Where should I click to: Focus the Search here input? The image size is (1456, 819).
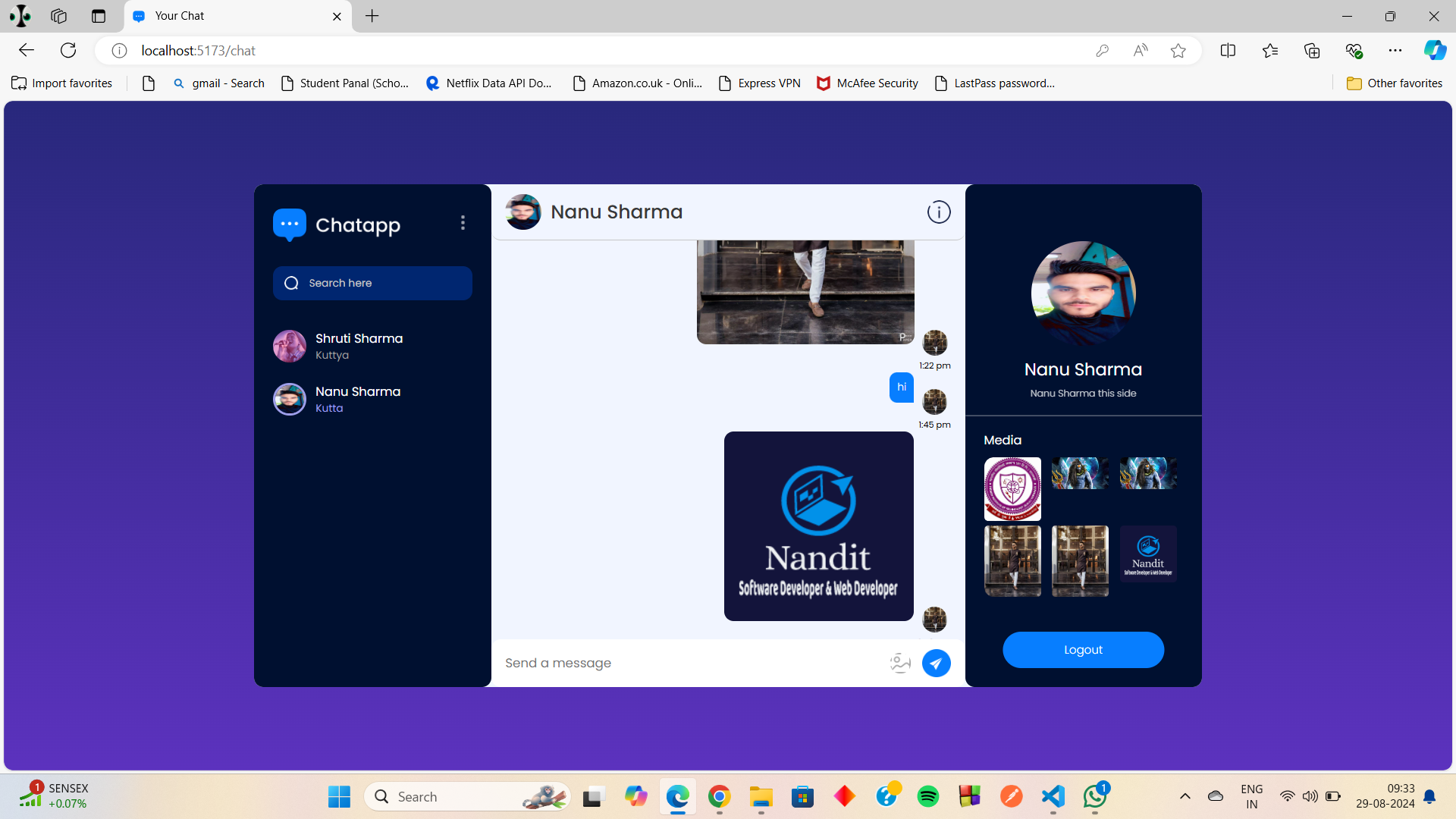tap(383, 283)
